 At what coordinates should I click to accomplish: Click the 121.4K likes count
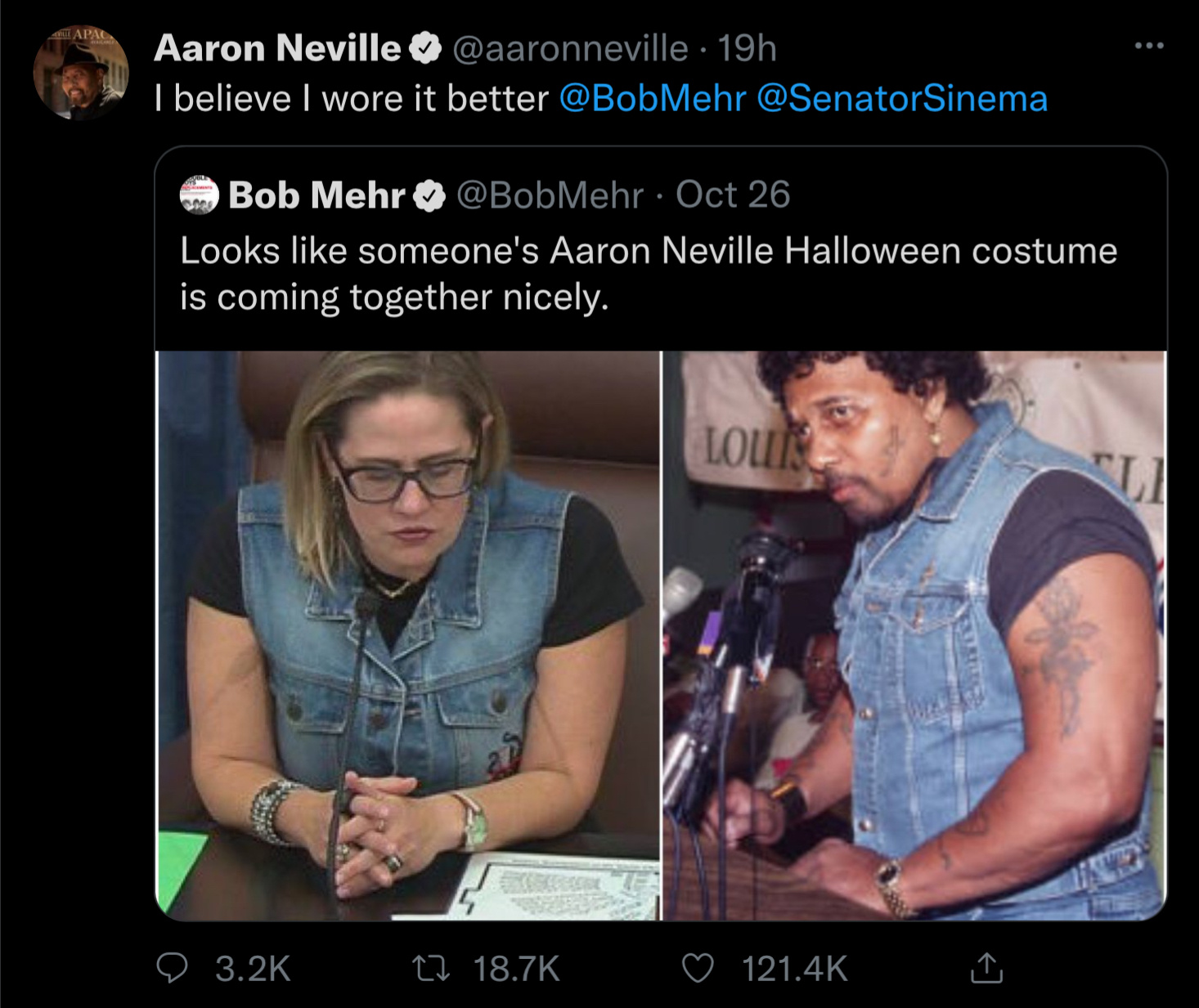click(x=794, y=969)
